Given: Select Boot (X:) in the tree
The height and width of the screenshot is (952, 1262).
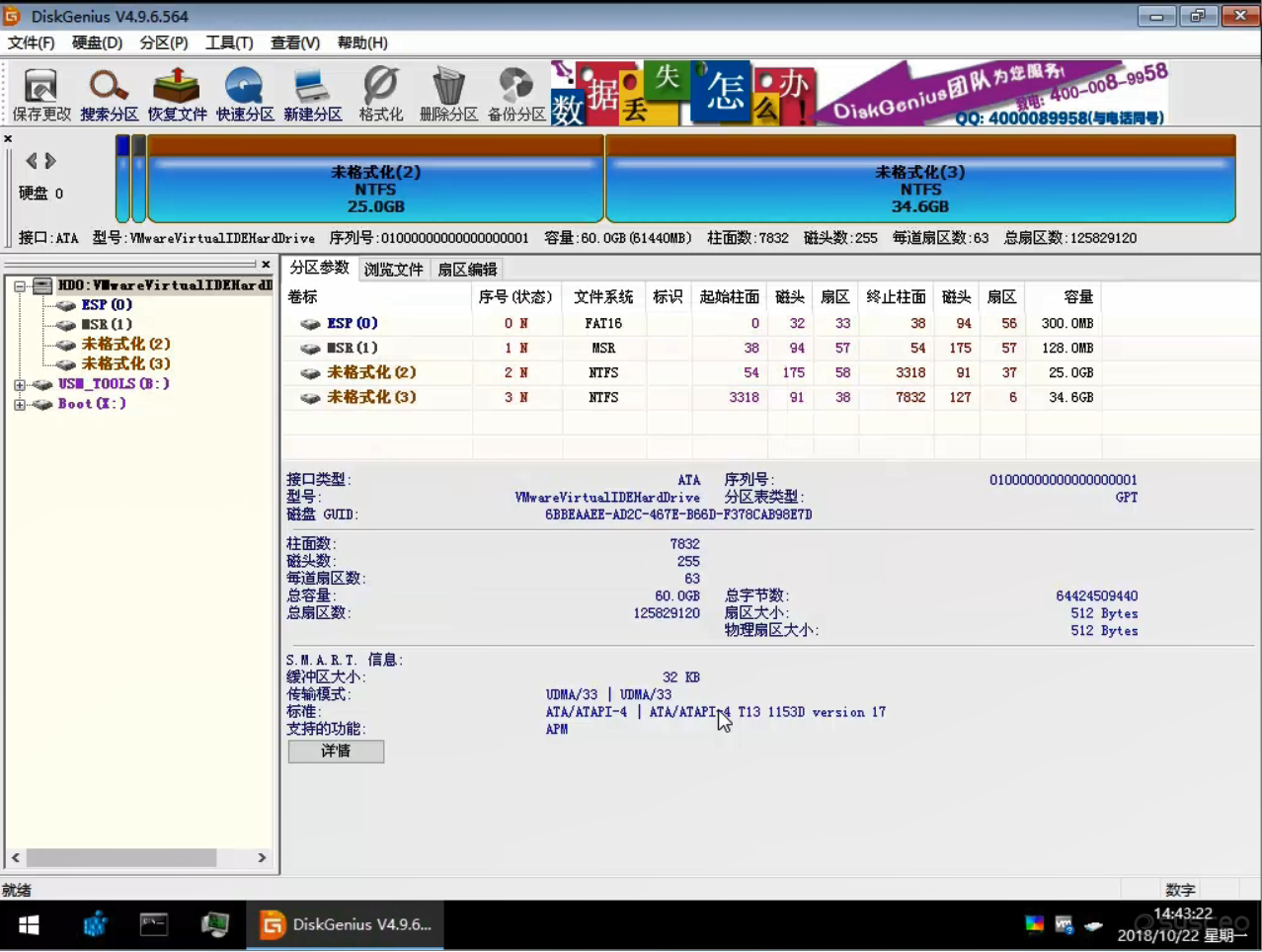Looking at the screenshot, I should click(92, 403).
